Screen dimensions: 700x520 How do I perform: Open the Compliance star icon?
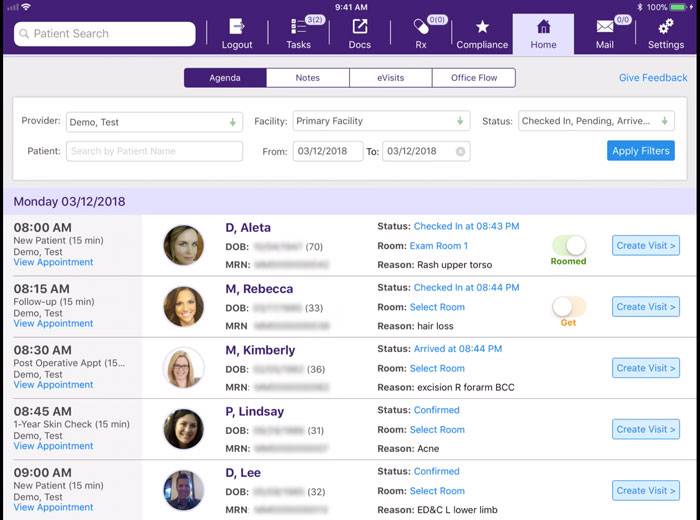coord(482,27)
